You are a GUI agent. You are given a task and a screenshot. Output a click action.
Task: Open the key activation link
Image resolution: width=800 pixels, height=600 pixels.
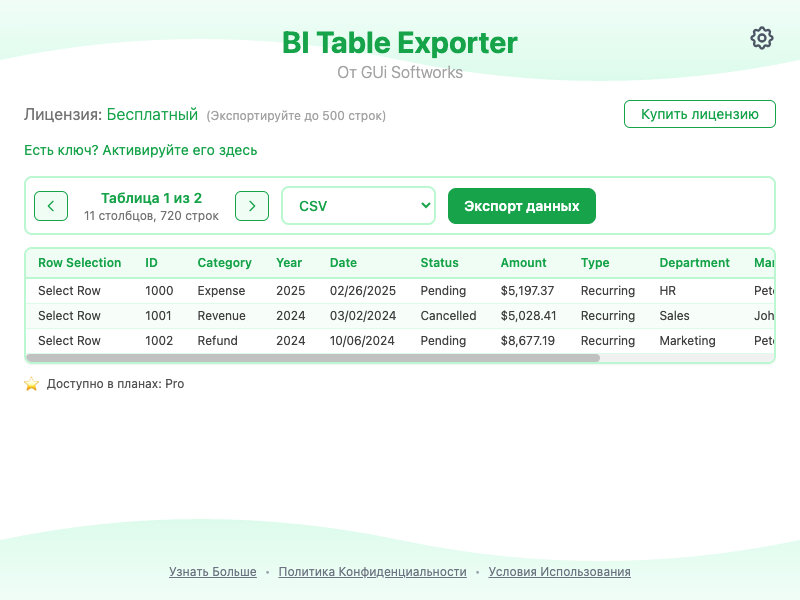pyautogui.click(x=141, y=150)
